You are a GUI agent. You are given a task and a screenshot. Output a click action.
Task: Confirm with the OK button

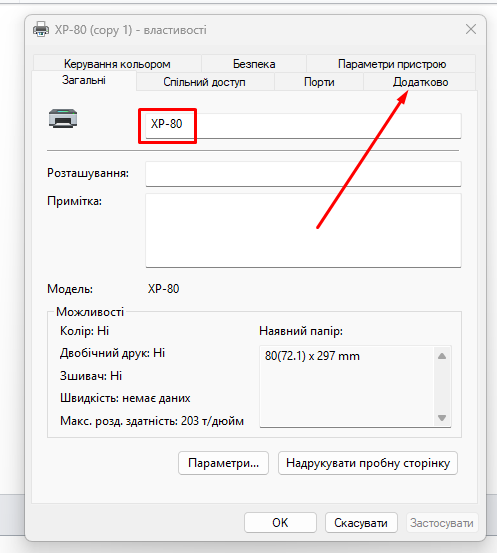tap(280, 522)
